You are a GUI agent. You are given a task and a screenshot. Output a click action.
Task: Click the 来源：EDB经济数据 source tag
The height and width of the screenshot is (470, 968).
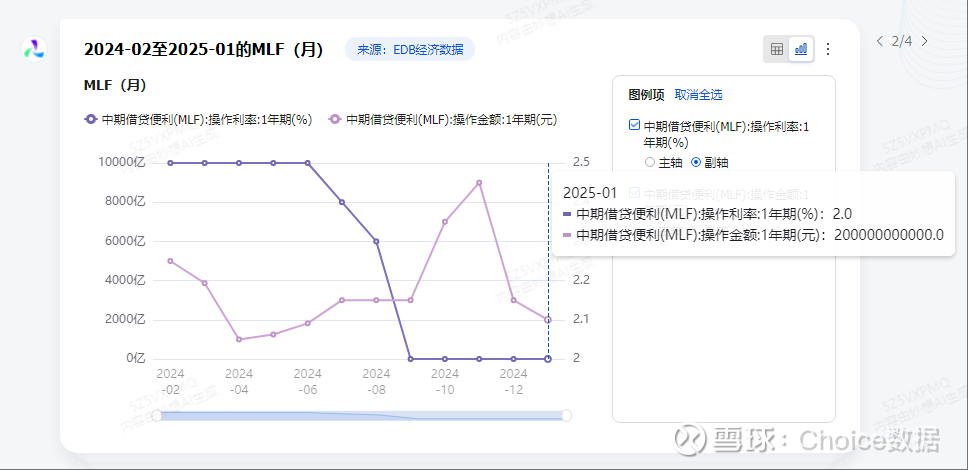point(410,49)
